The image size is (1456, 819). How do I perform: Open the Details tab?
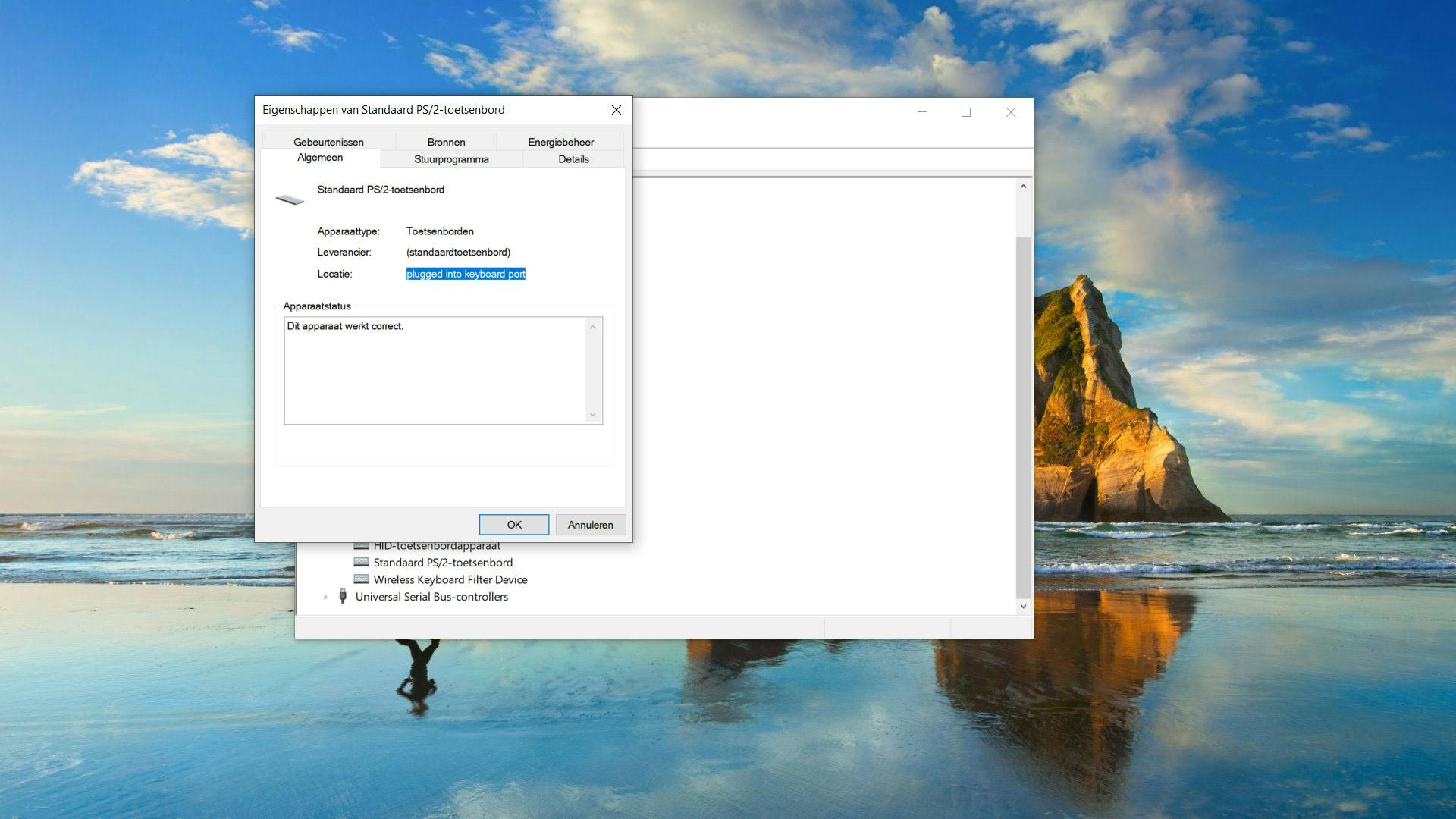click(573, 159)
